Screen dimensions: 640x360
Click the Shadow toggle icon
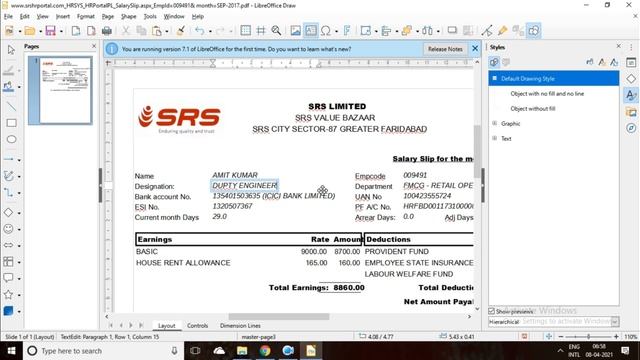[452, 31]
